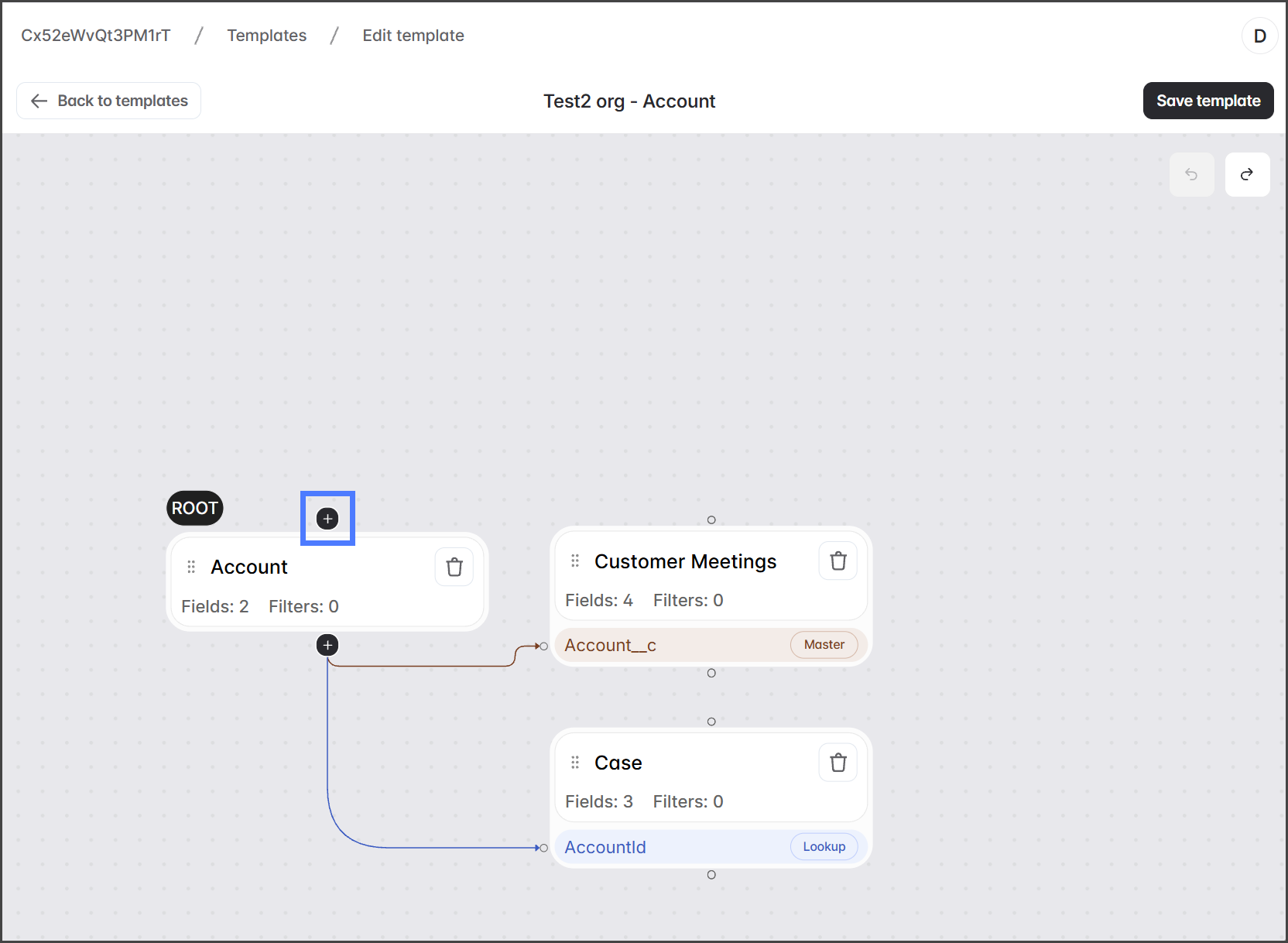This screenshot has width=1288, height=943.
Task: Open the user avatar D menu
Action: tap(1259, 36)
